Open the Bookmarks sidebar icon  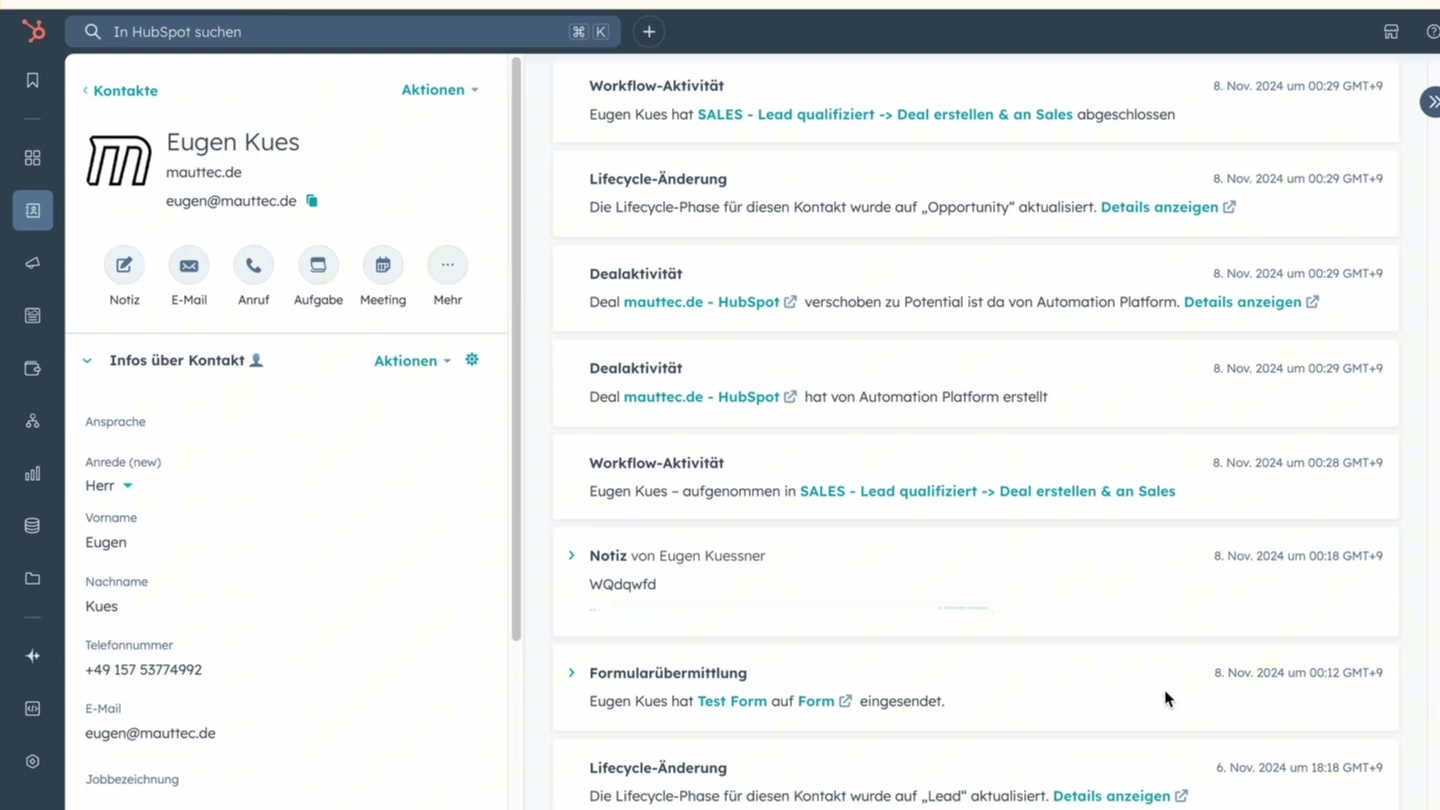[32, 80]
